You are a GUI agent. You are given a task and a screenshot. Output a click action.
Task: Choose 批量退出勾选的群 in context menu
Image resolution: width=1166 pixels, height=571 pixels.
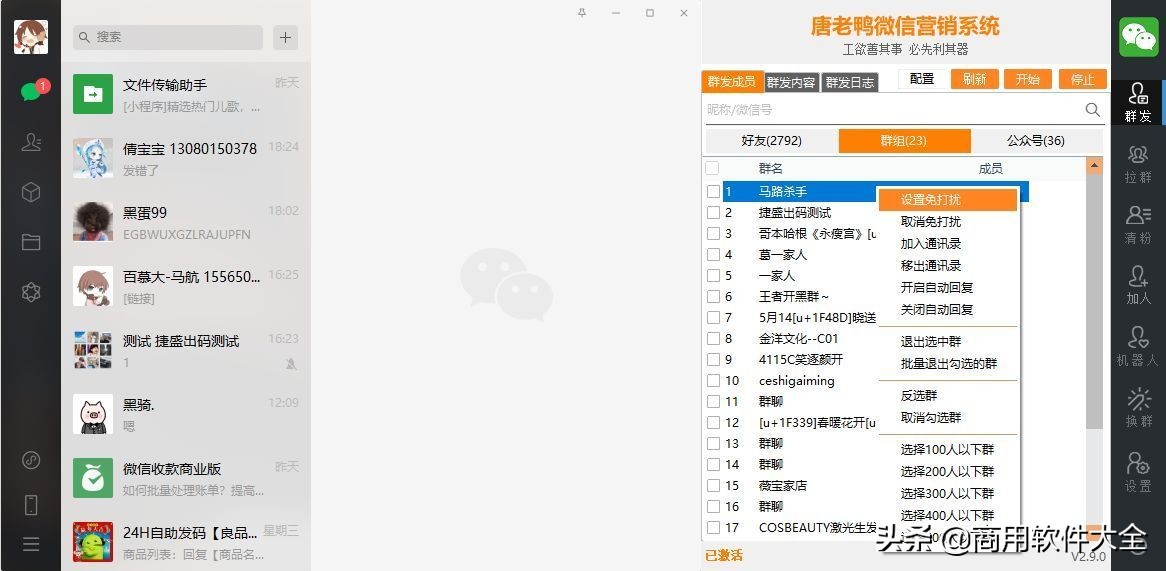948,364
